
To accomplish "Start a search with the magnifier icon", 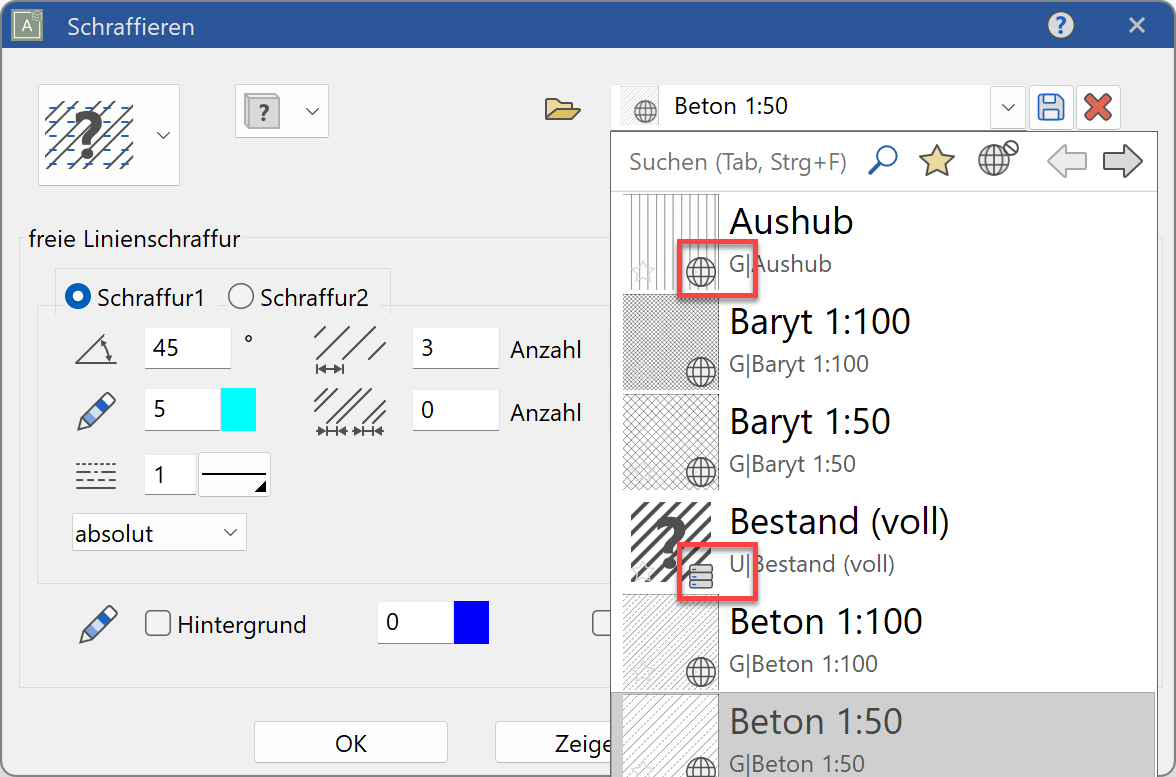I will click(x=883, y=160).
